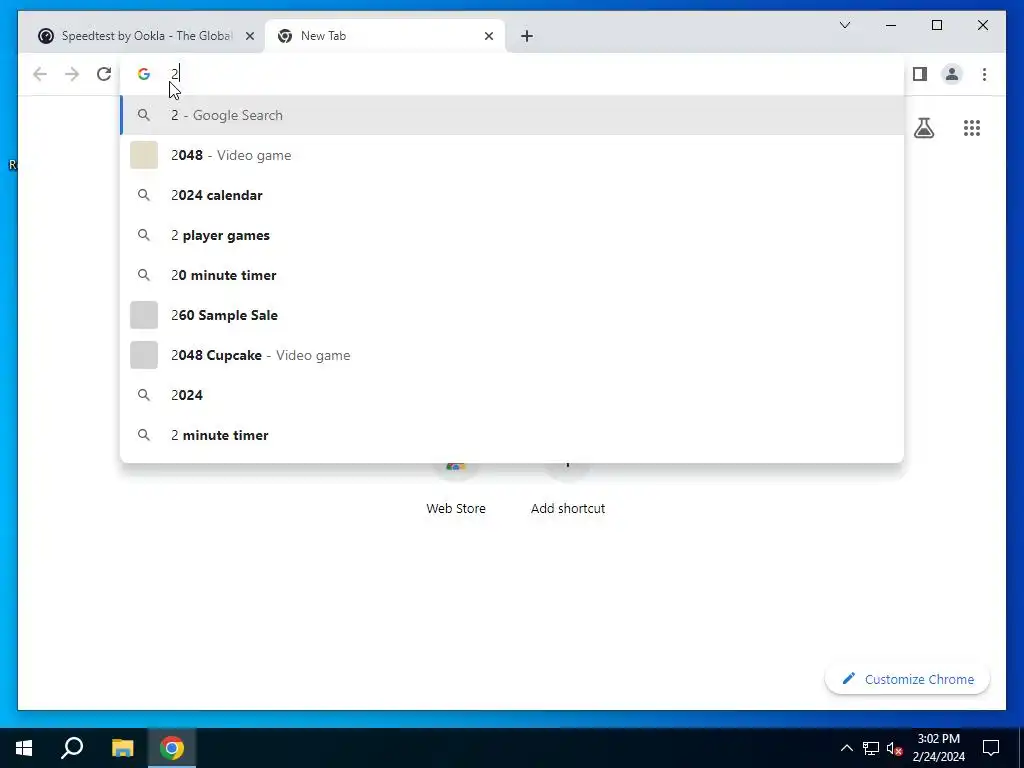1024x768 pixels.
Task: Click magnifier icon beside '20 minute timer'
Action: (144, 275)
